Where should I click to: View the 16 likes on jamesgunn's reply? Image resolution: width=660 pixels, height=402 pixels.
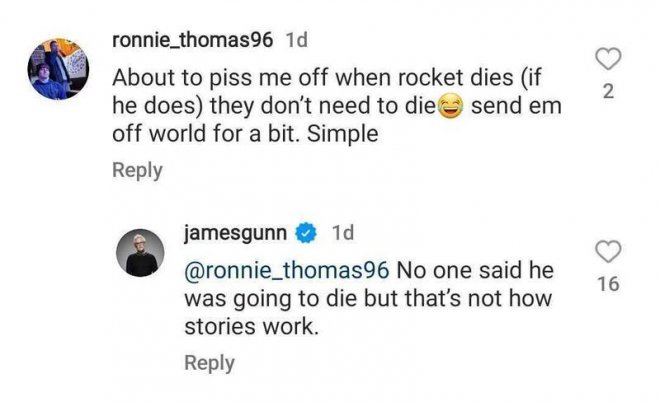607,285
